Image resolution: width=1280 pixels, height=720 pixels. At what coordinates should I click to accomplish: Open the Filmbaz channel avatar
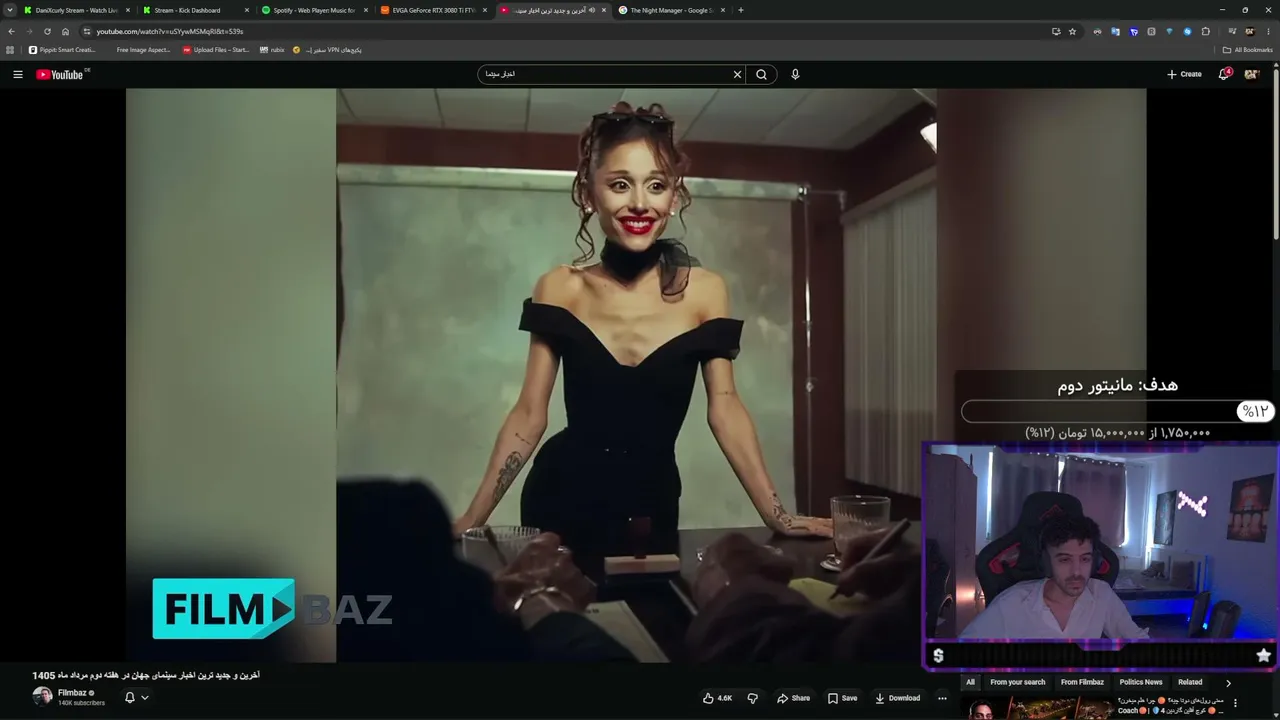click(x=42, y=697)
